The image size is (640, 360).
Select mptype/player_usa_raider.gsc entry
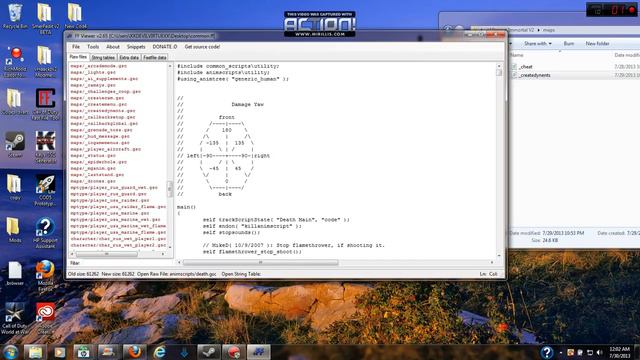coord(109,200)
